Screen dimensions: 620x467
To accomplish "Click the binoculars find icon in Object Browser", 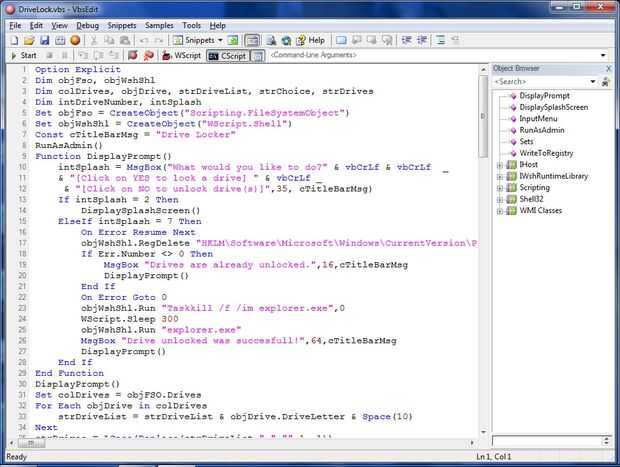I will click(x=605, y=82).
